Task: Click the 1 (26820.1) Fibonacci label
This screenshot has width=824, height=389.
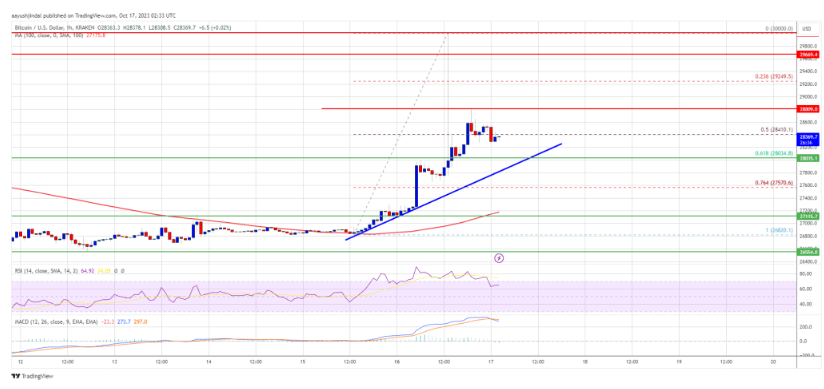Action: (778, 230)
